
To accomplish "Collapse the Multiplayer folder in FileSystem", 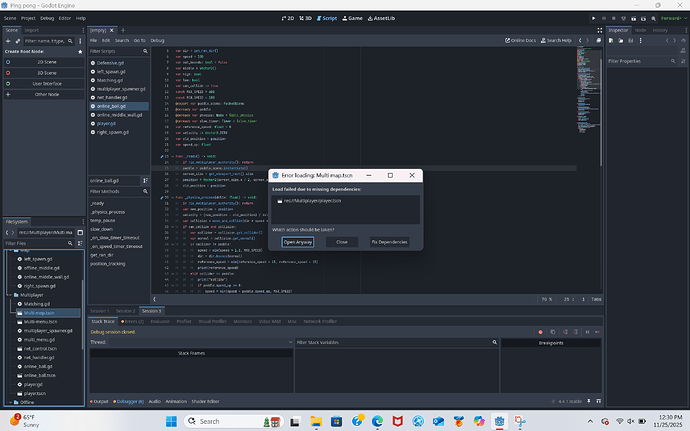I will click(x=11, y=296).
